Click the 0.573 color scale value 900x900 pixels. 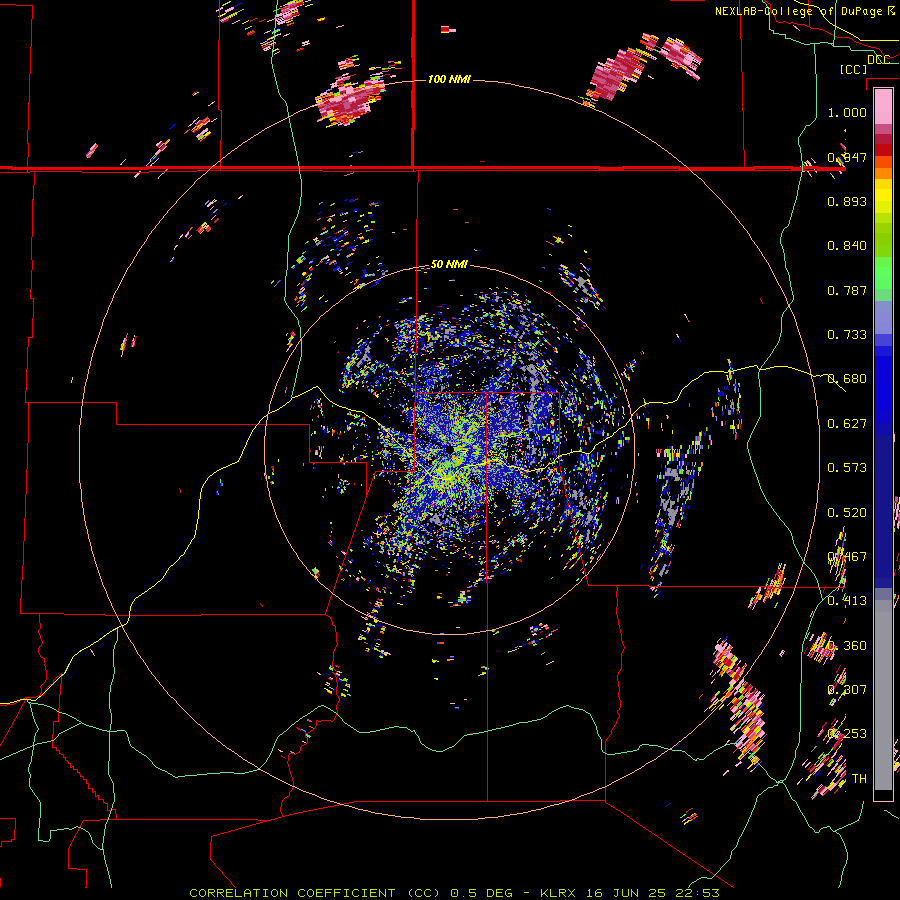(x=847, y=468)
